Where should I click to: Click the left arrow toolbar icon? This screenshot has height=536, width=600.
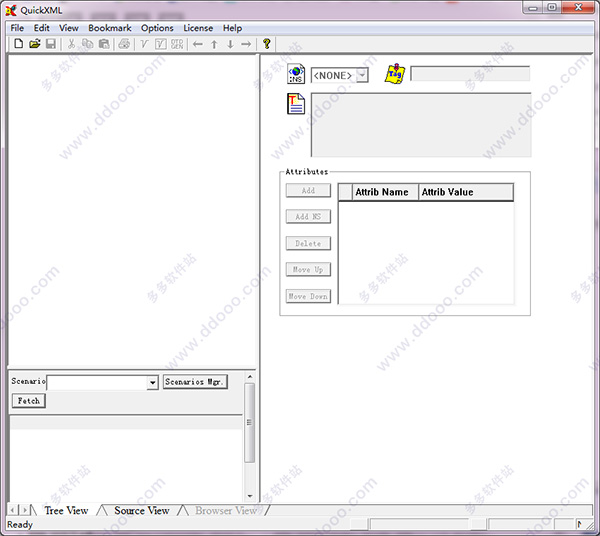click(x=197, y=44)
